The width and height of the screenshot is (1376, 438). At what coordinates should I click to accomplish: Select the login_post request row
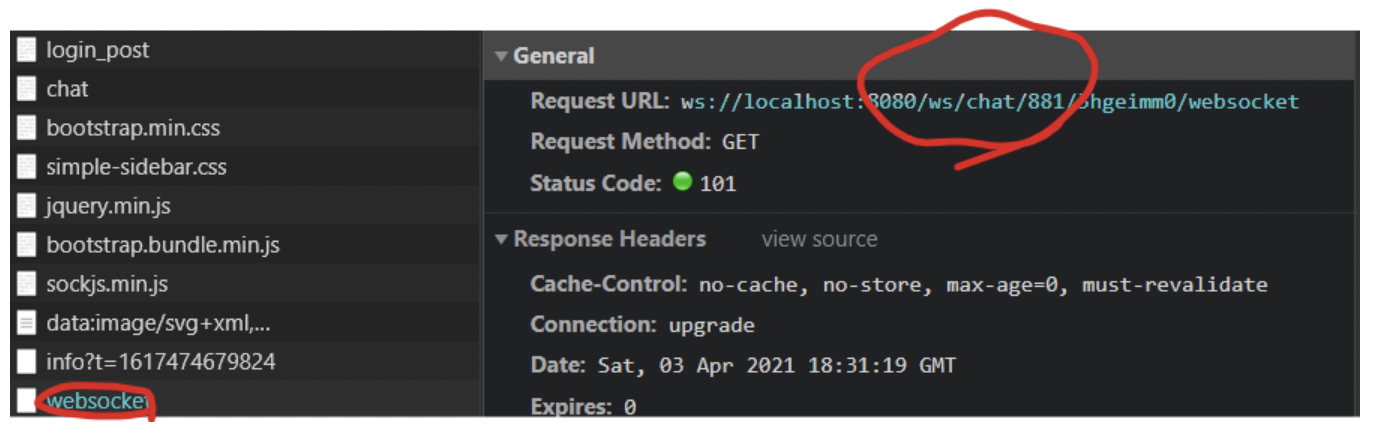[x=245, y=50]
